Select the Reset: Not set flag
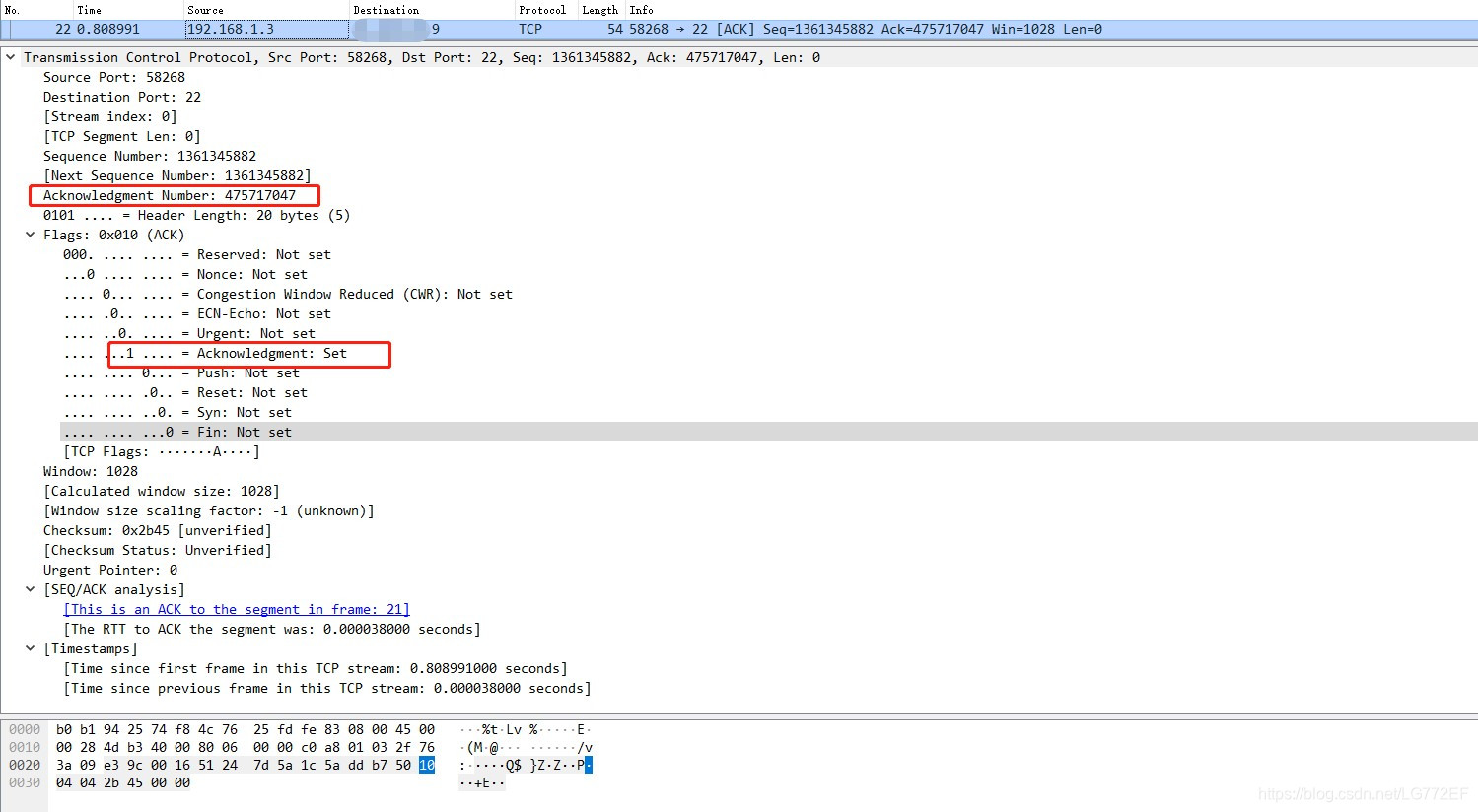Screen dimensions: 1478x812 click(x=185, y=392)
